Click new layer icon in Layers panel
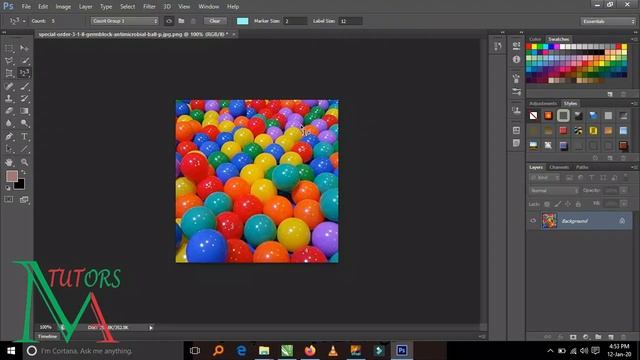Image resolution: width=640 pixels, height=360 pixels. tap(611, 337)
